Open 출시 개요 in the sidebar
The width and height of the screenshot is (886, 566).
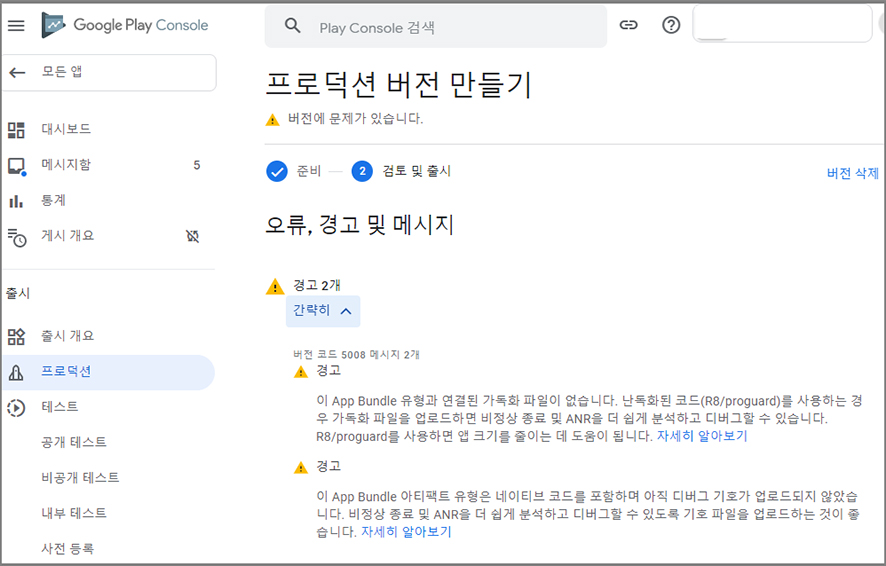pyautogui.click(x=68, y=336)
